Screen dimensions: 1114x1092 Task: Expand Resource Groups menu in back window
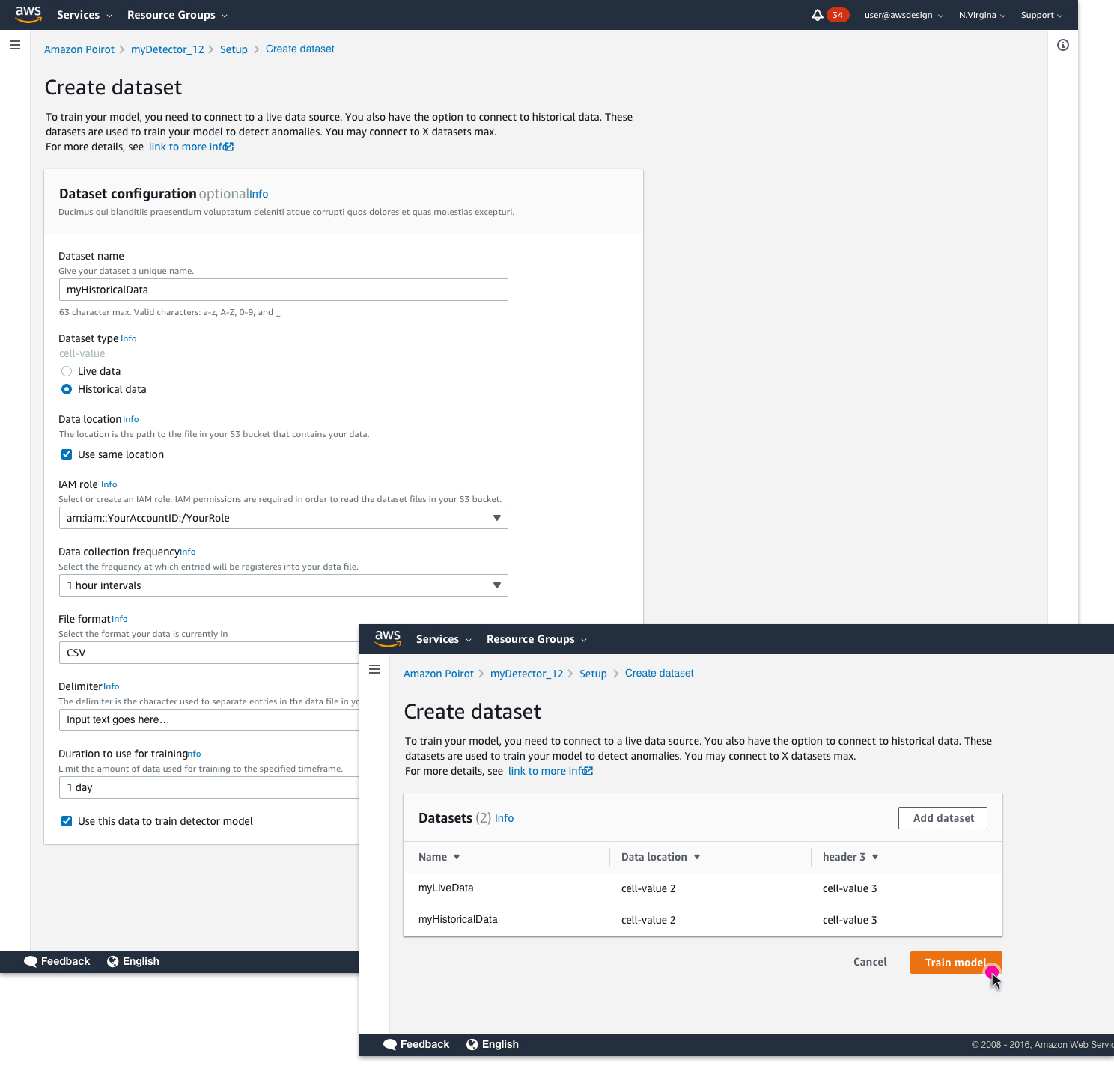coord(177,15)
